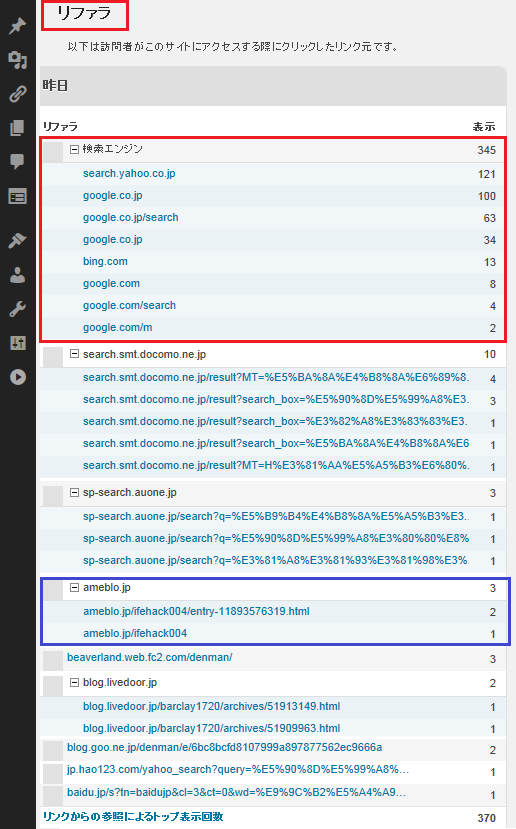
Task: Collapse the search.smt.docomo.ne.jp group
Action: (75, 354)
